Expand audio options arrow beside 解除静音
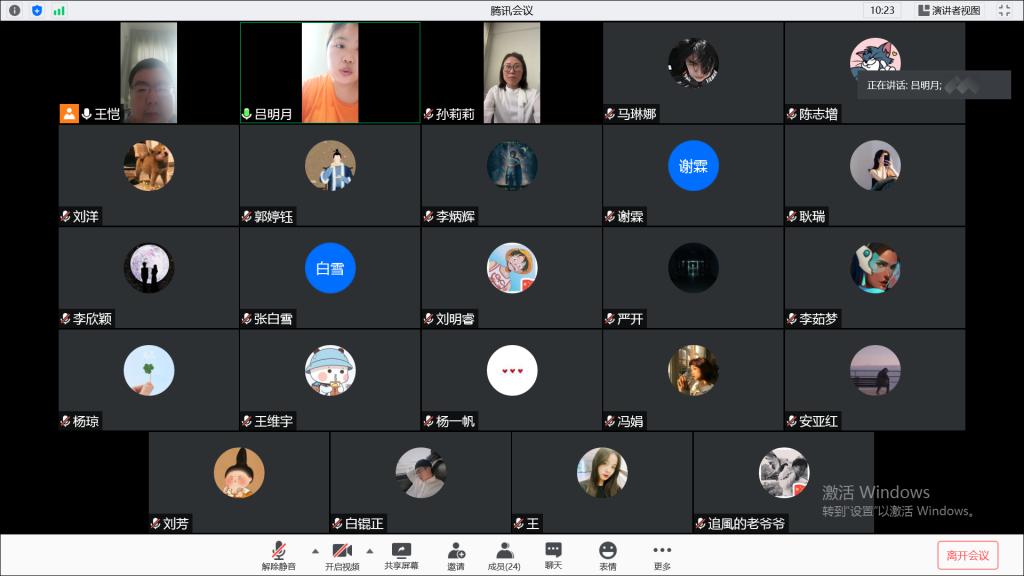Screen dimensions: 1024x576 (315, 551)
